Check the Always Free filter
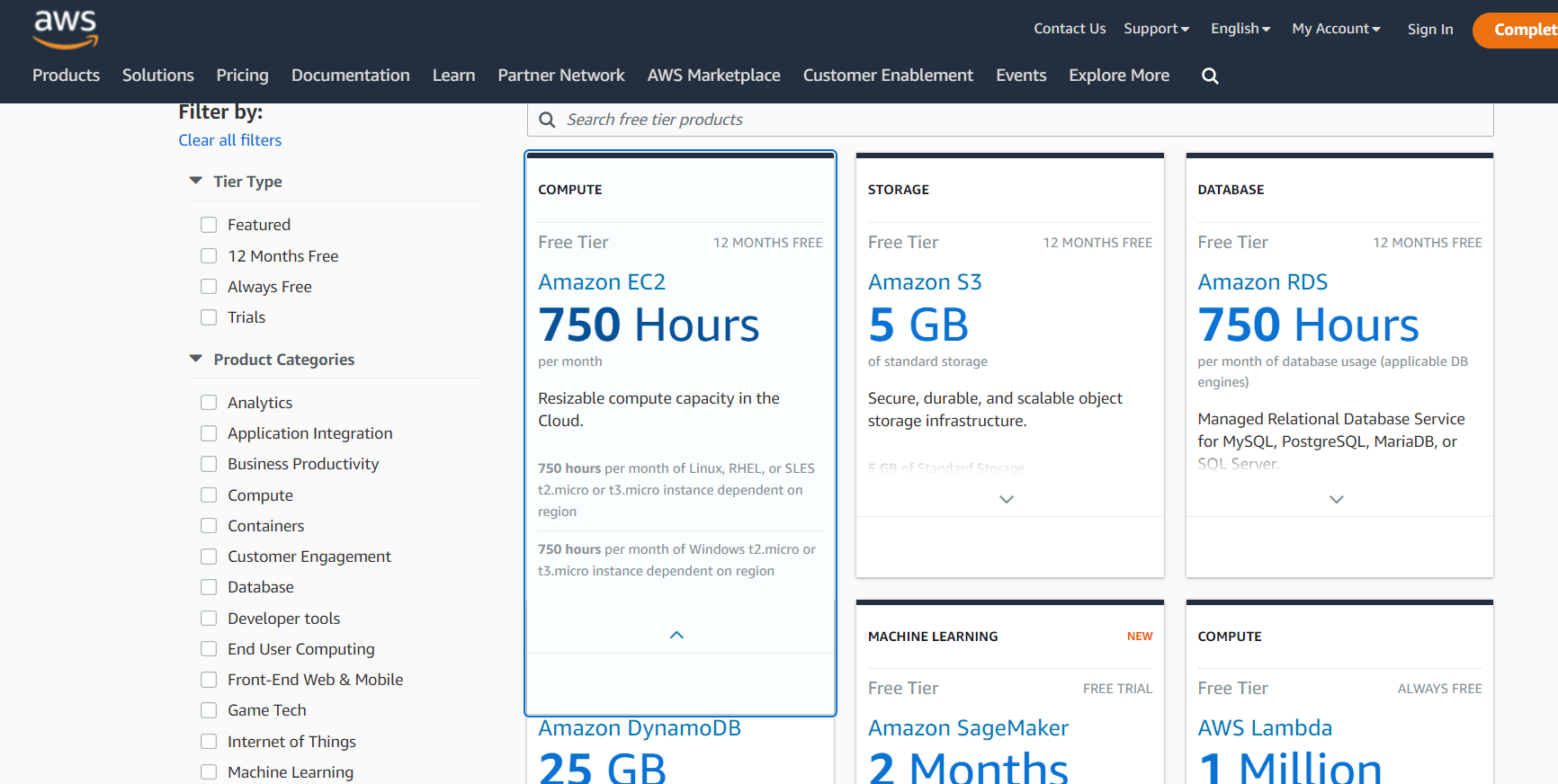The height and width of the screenshot is (784, 1558). point(209,287)
